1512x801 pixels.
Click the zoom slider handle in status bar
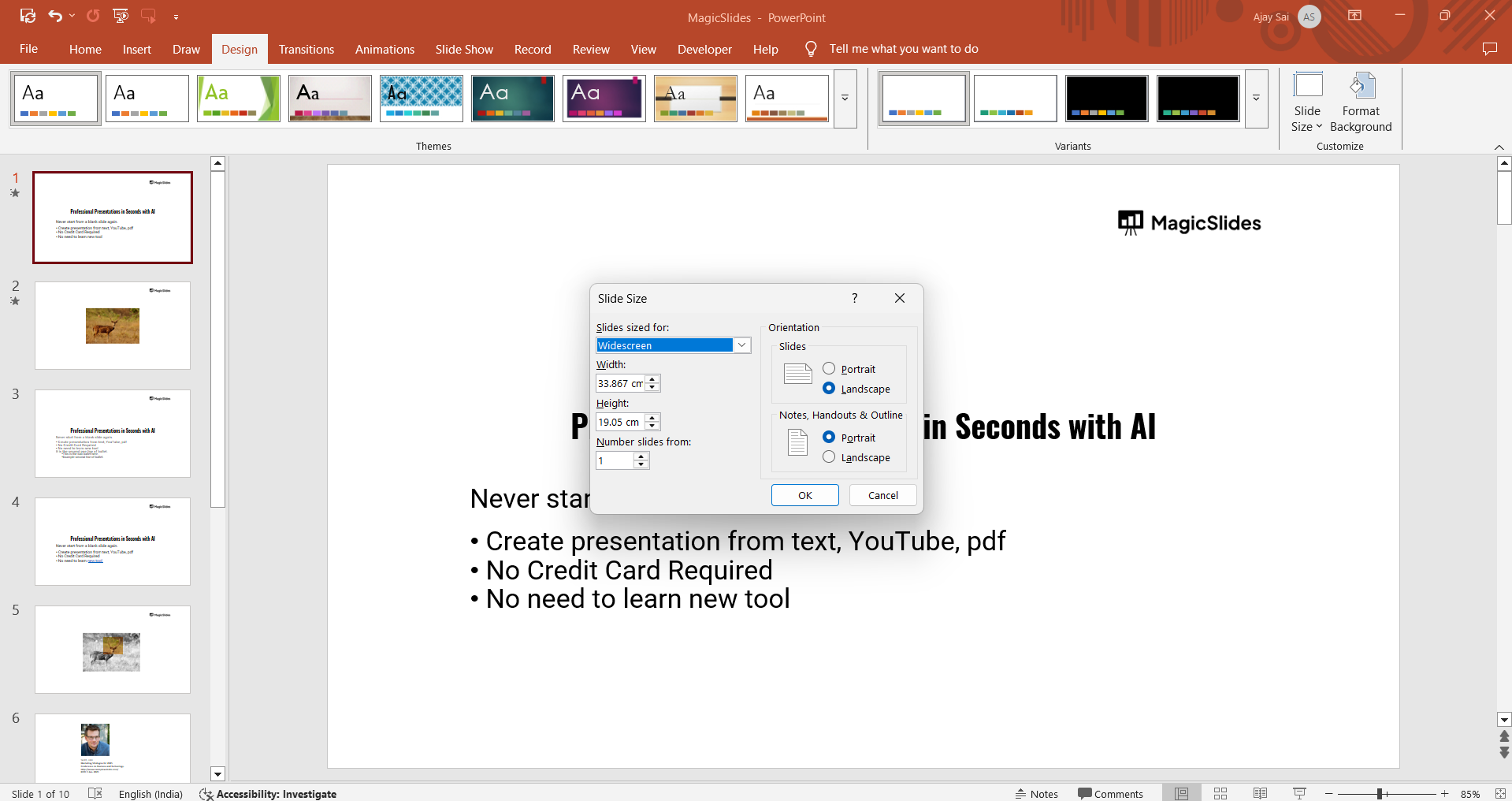click(x=1380, y=794)
